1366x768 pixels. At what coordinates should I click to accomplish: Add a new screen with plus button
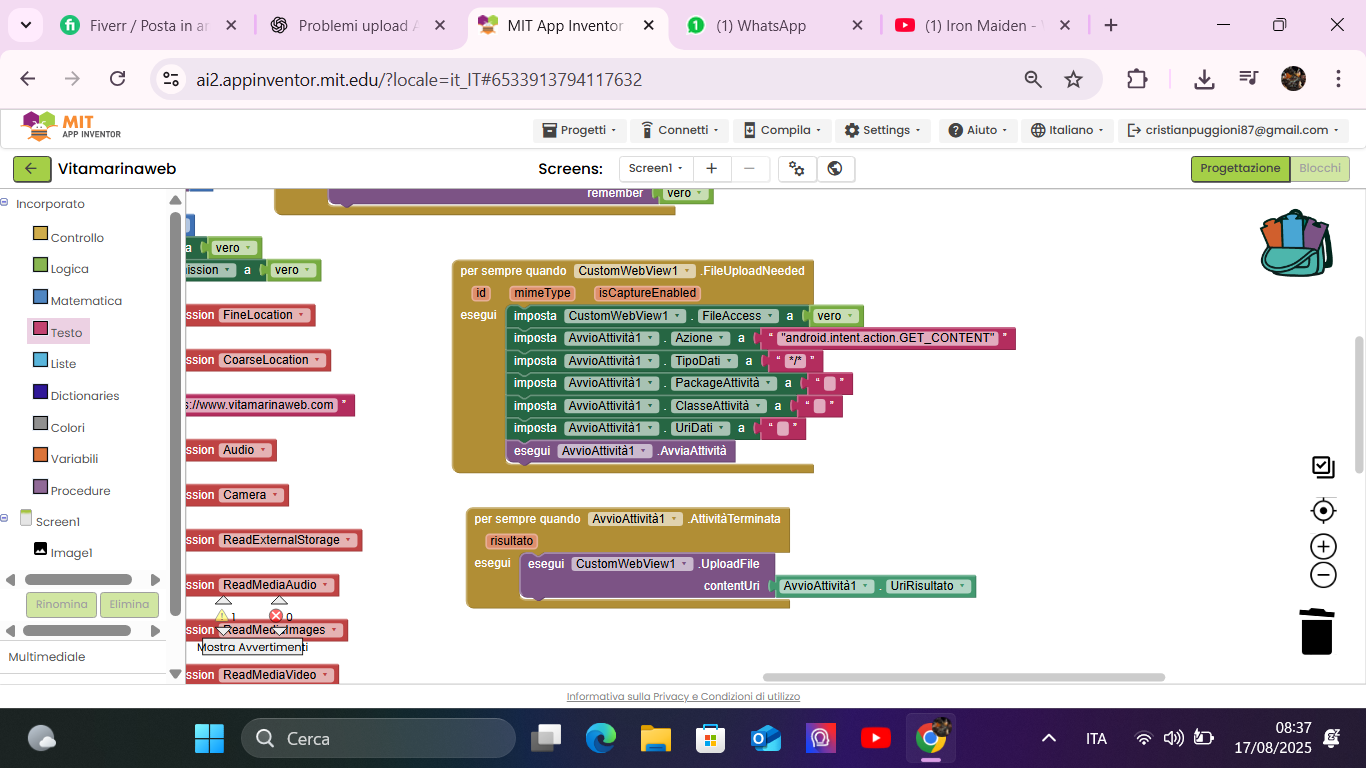(711, 169)
